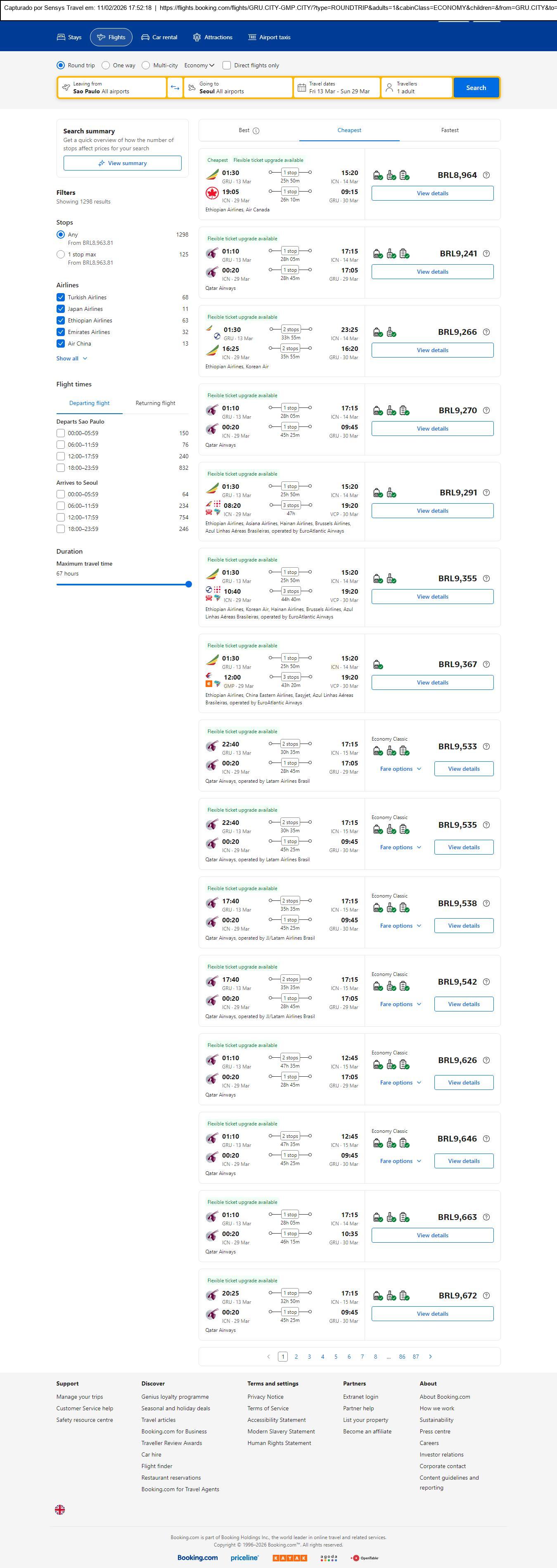Switch to the Fastest sorting tab
557x1568 pixels.
point(449,130)
